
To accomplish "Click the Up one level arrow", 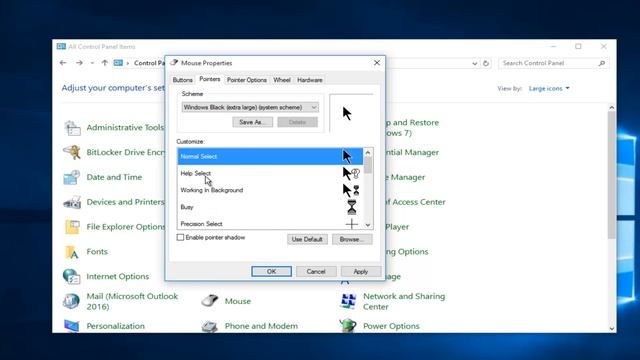I will [105, 63].
